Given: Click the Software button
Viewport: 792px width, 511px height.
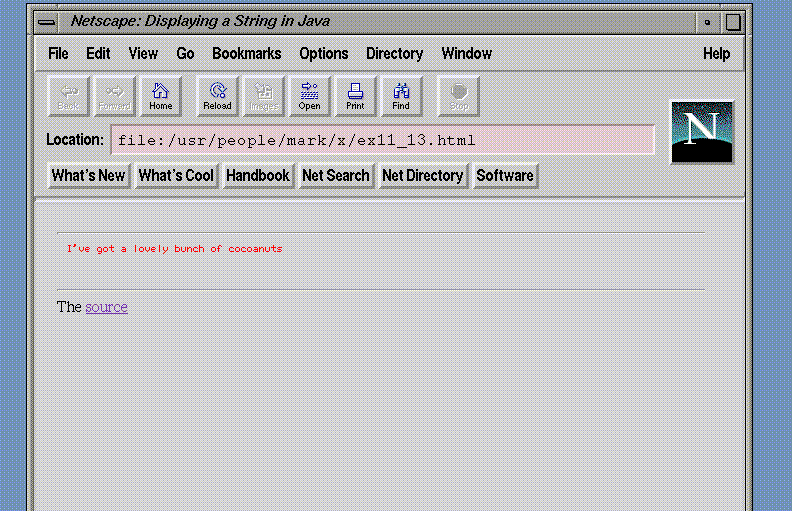Looking at the screenshot, I should [505, 176].
